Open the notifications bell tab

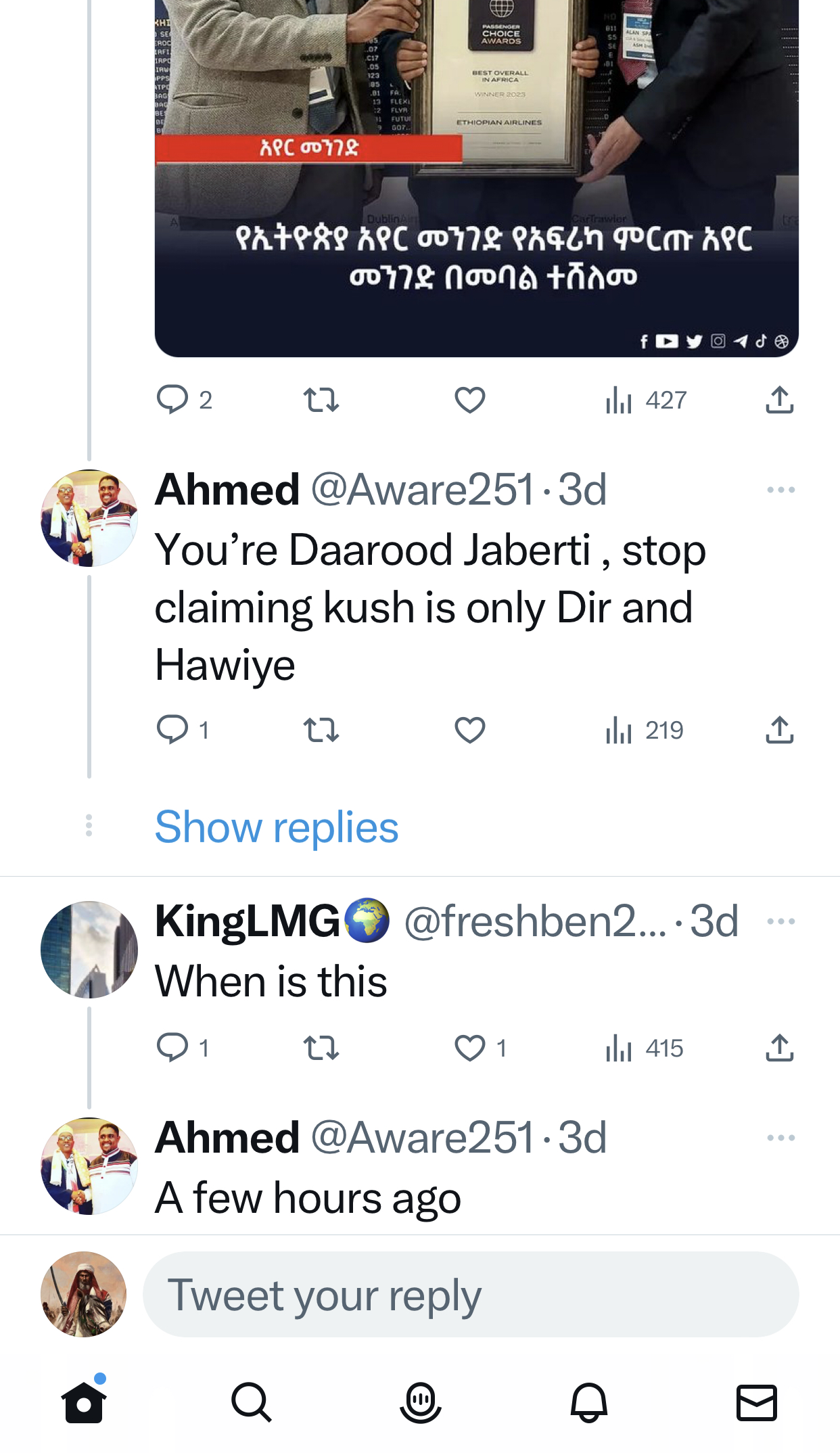[x=589, y=1403]
